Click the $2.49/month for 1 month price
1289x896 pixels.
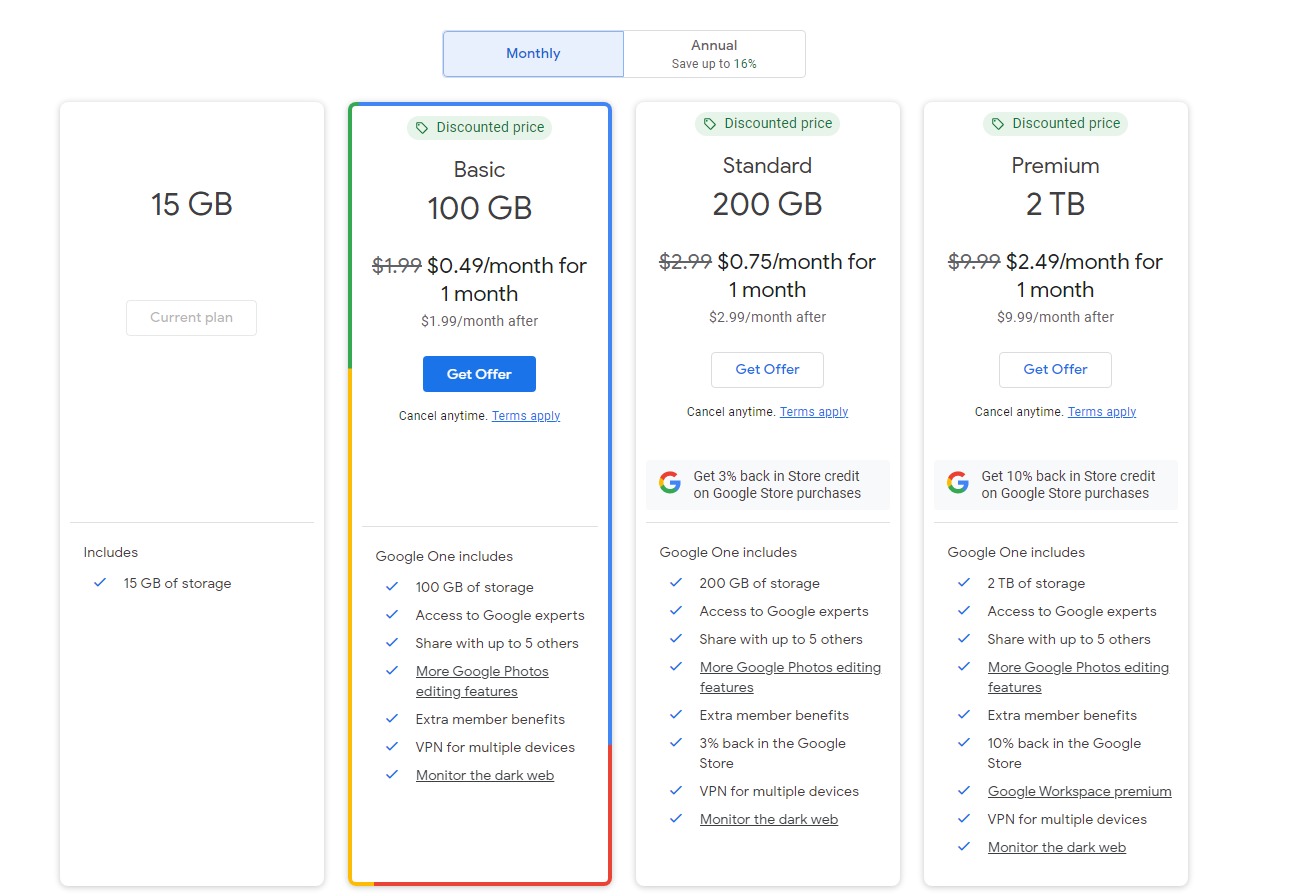1084,276
